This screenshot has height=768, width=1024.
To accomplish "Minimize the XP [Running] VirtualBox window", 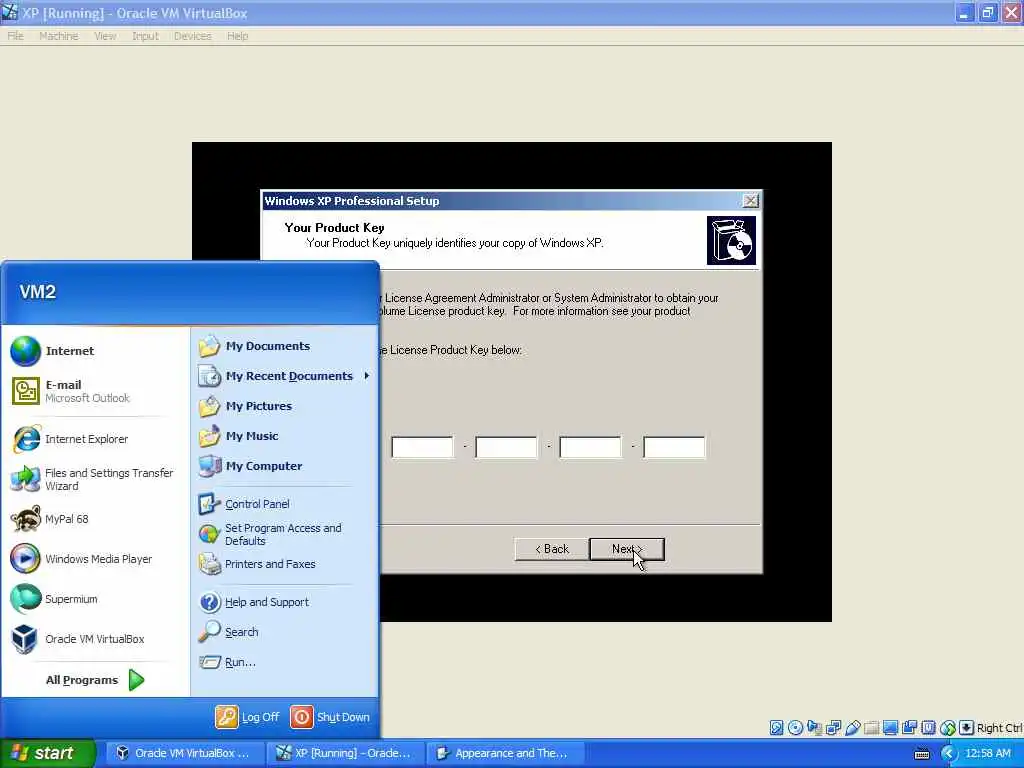I will point(964,13).
